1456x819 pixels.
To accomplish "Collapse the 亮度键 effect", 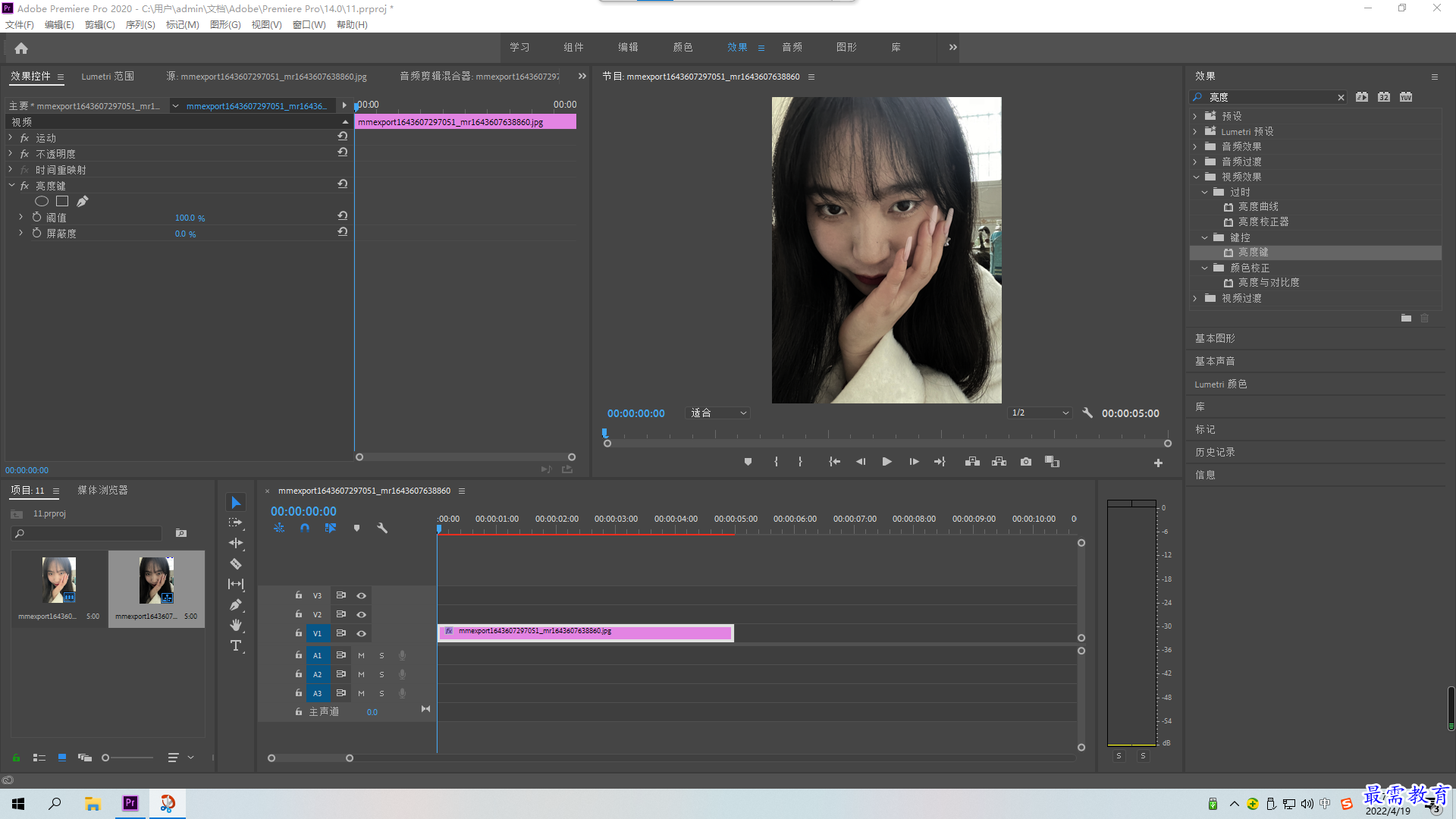I will click(x=11, y=185).
